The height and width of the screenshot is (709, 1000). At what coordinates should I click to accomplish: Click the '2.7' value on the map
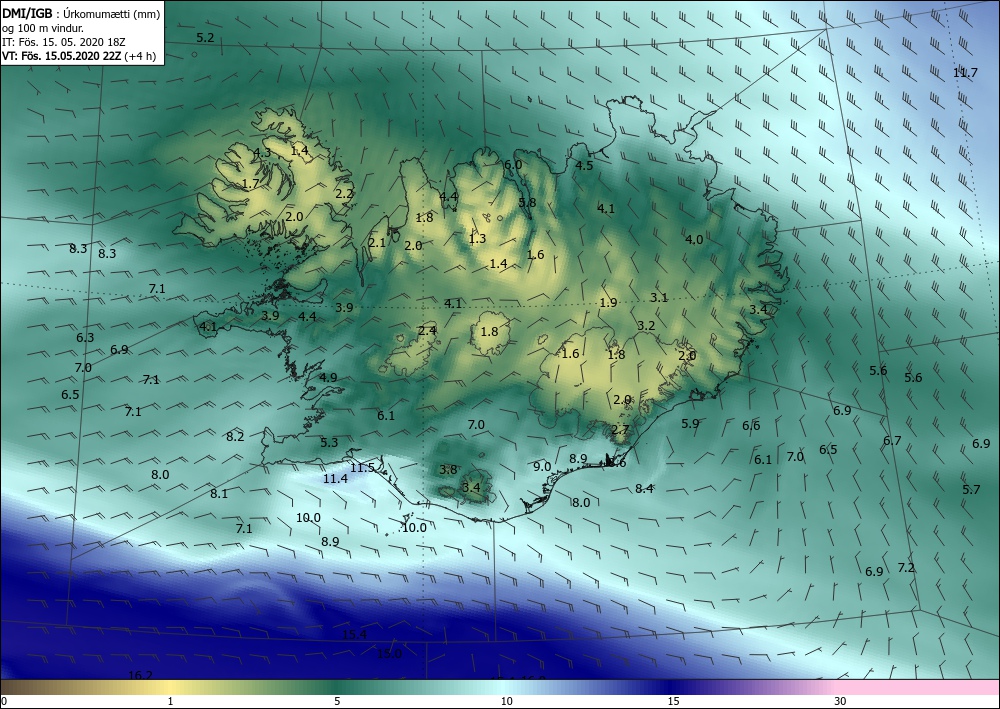click(621, 430)
